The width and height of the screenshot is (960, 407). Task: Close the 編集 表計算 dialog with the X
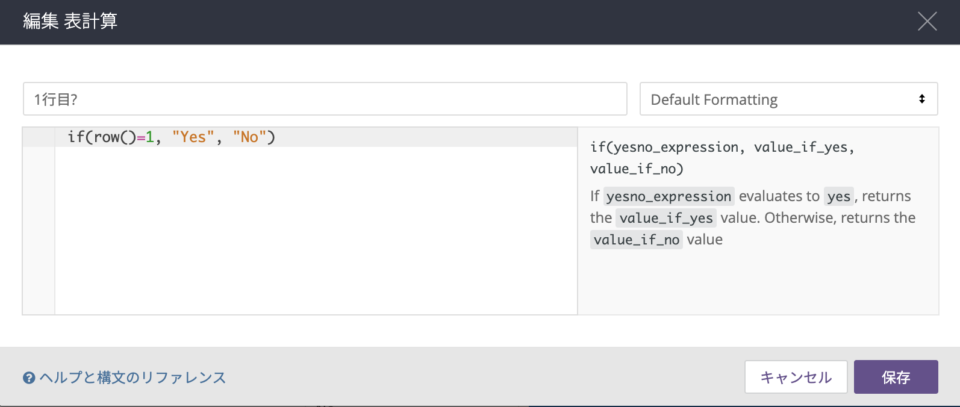click(x=927, y=21)
